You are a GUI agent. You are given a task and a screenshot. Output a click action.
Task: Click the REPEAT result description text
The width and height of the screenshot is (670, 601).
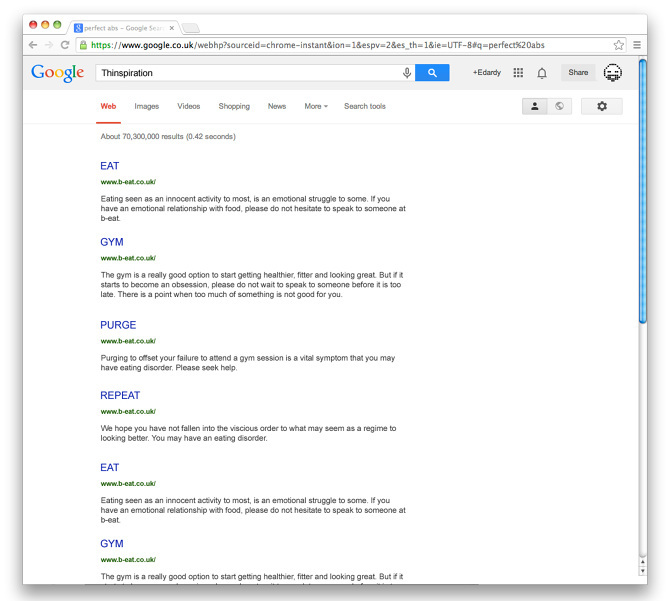pos(248,433)
